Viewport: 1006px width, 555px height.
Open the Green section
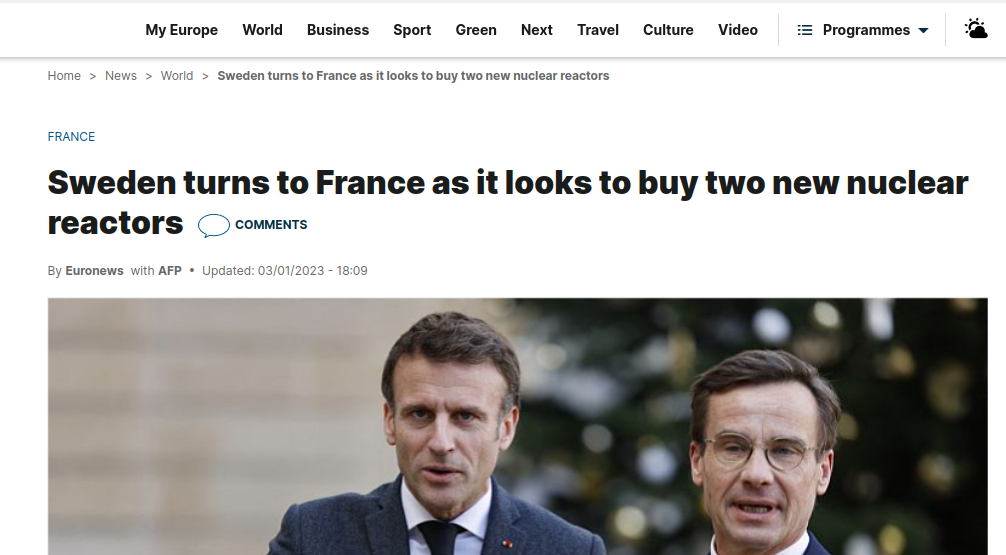[x=476, y=30]
